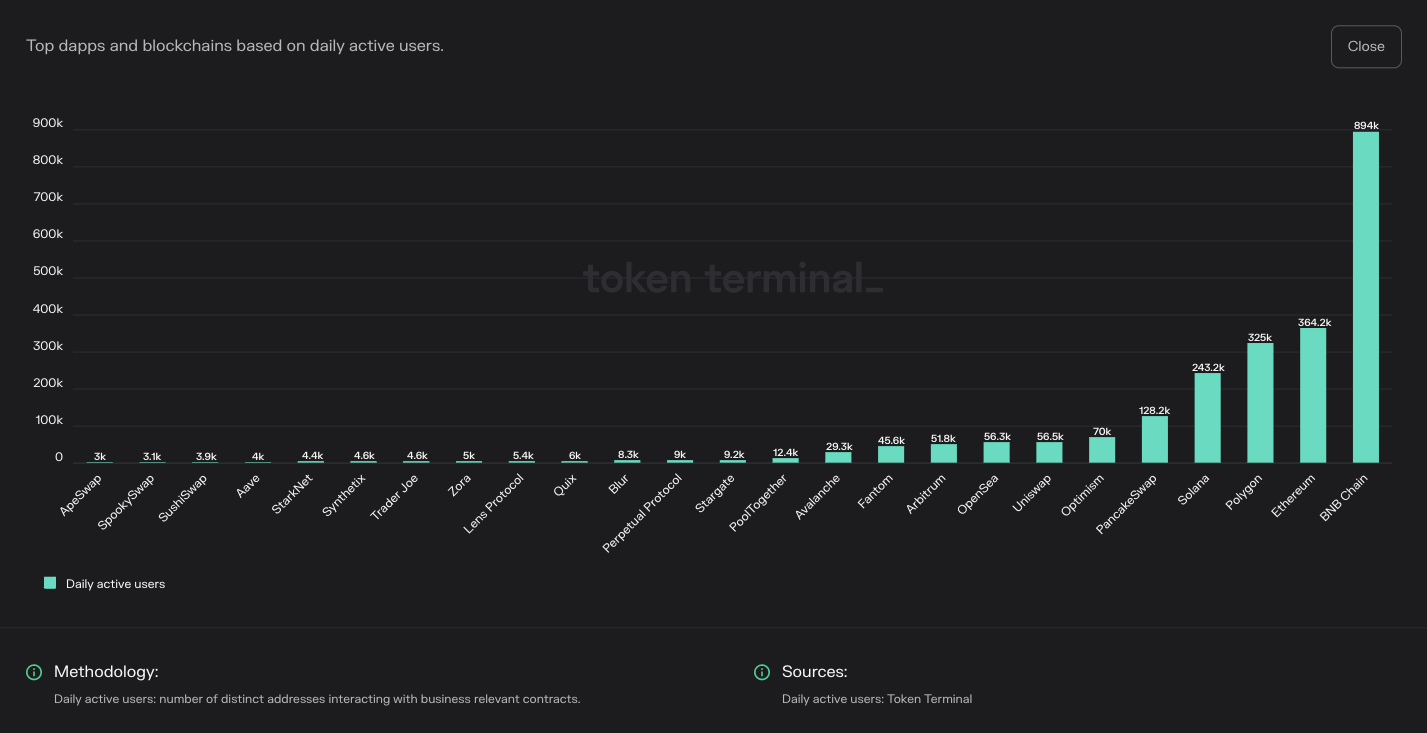Screen dimensions: 1427x733
Task: Click the ApeSwap axis label
Action: point(81,495)
